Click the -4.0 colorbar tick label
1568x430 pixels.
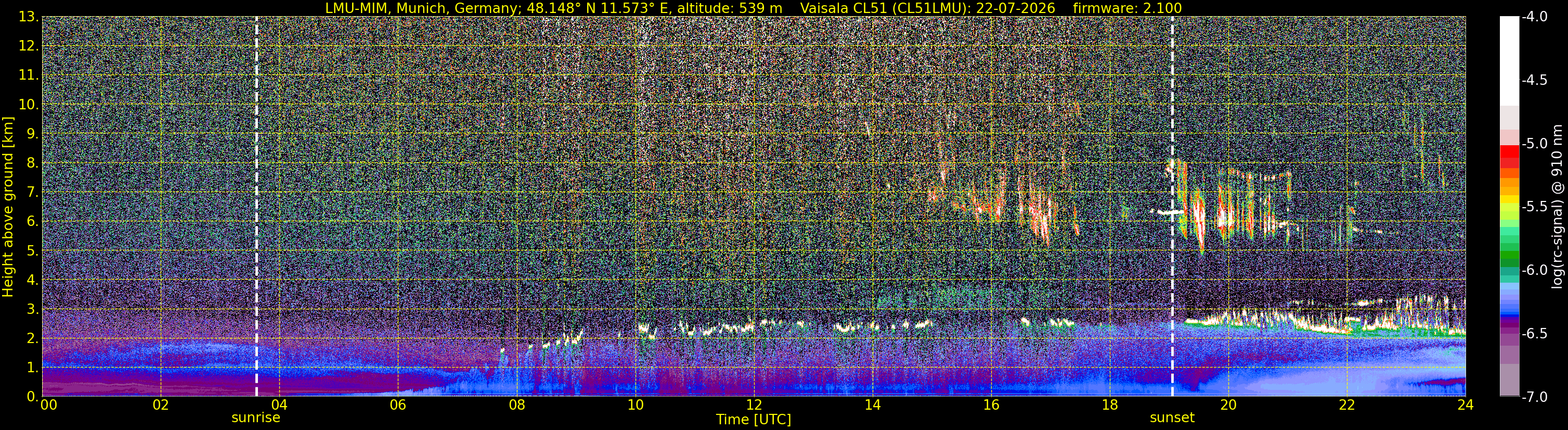pyautogui.click(x=1534, y=17)
